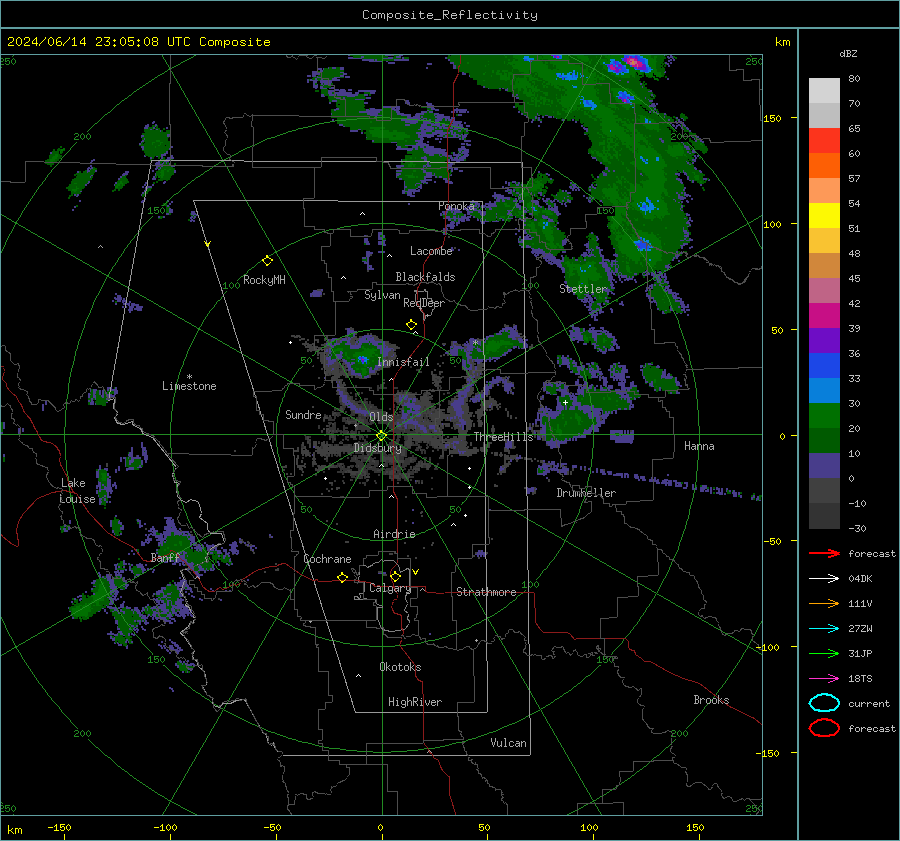Click the red forecast ellipse icon
The width and height of the screenshot is (900, 841).
click(x=824, y=728)
